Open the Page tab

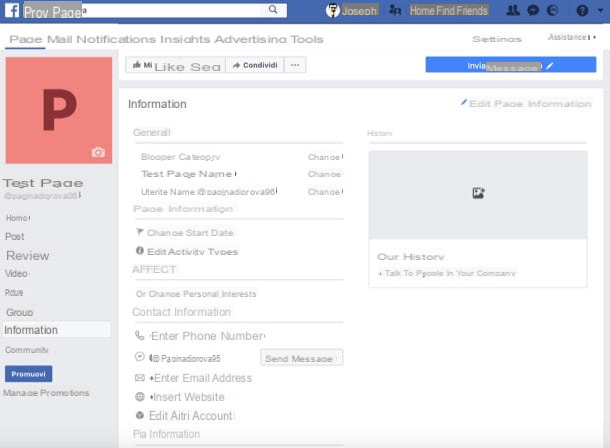[26, 39]
